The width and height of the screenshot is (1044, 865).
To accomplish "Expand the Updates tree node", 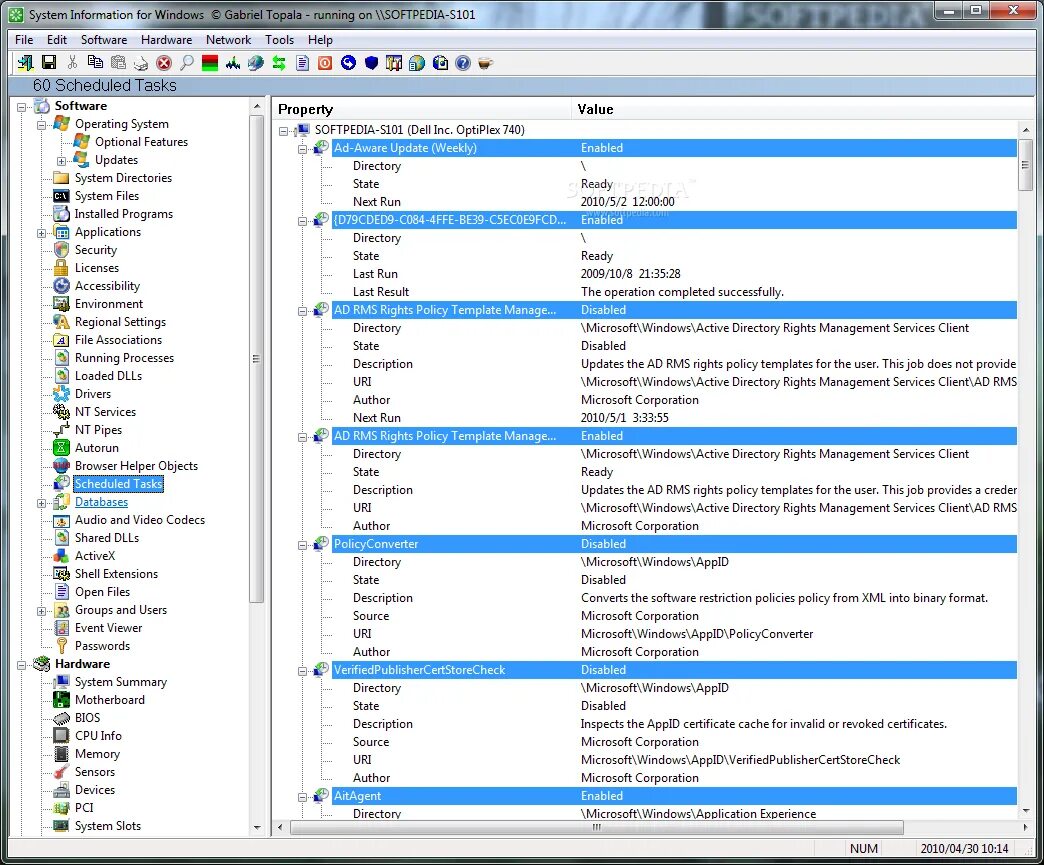I will tap(61, 160).
